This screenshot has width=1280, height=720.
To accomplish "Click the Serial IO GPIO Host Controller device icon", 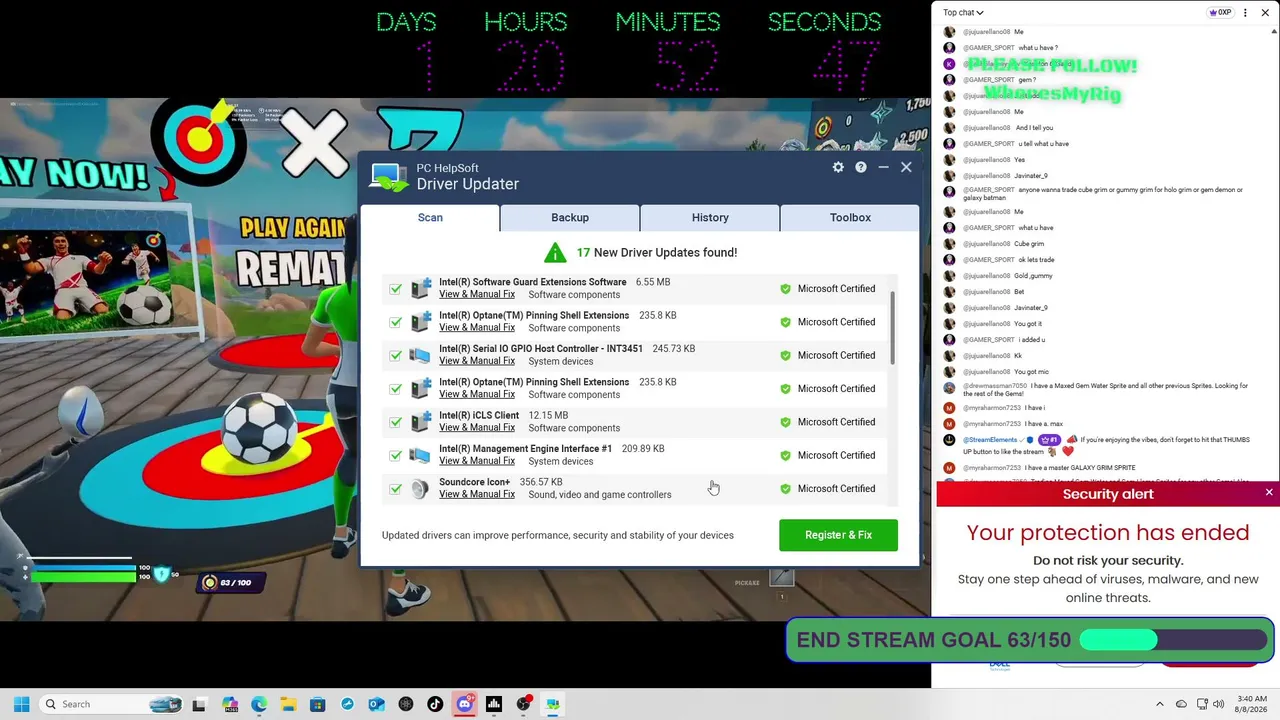I will click(x=420, y=355).
